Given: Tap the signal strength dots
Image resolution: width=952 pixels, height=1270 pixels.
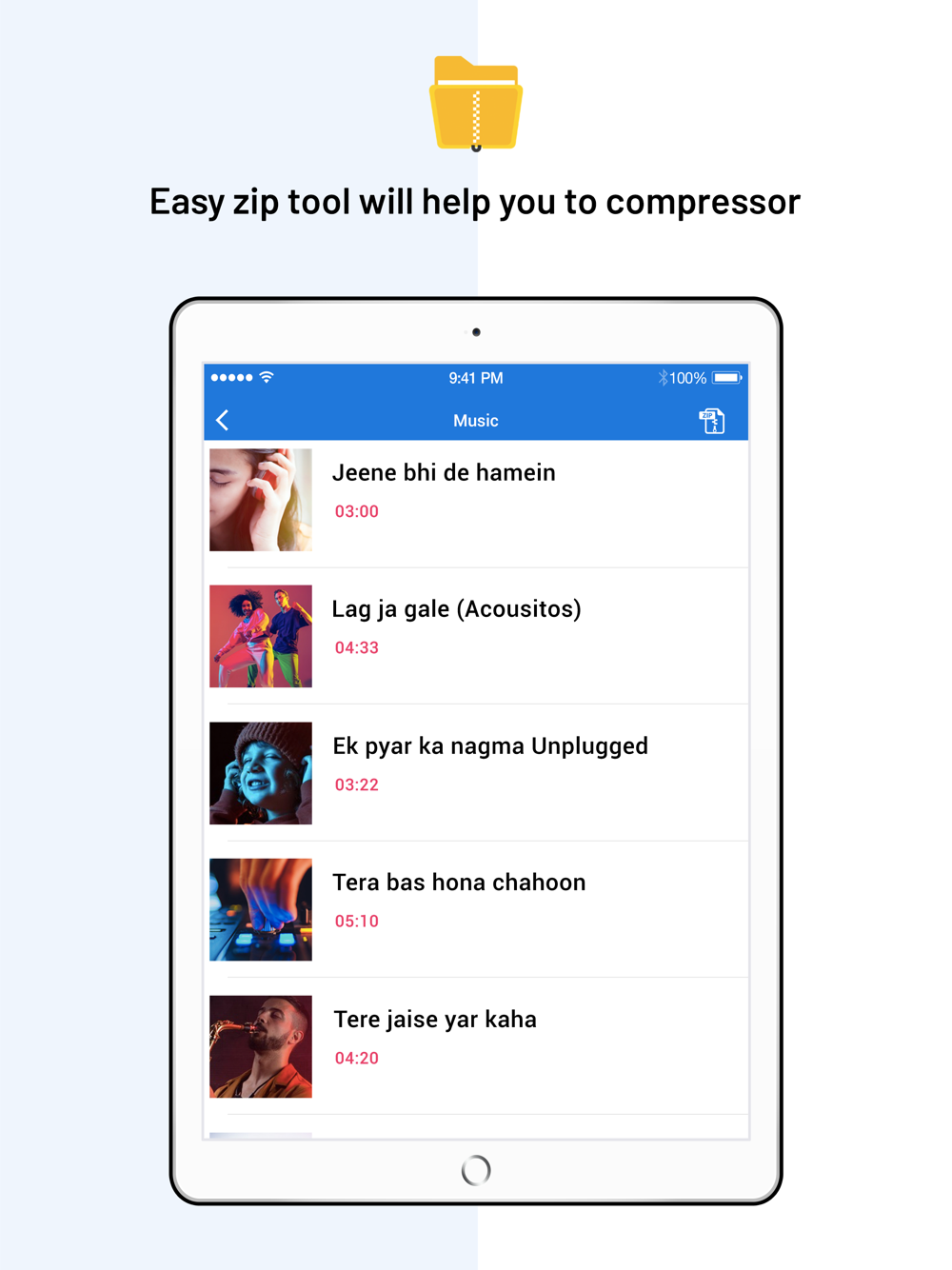Looking at the screenshot, I should [231, 378].
